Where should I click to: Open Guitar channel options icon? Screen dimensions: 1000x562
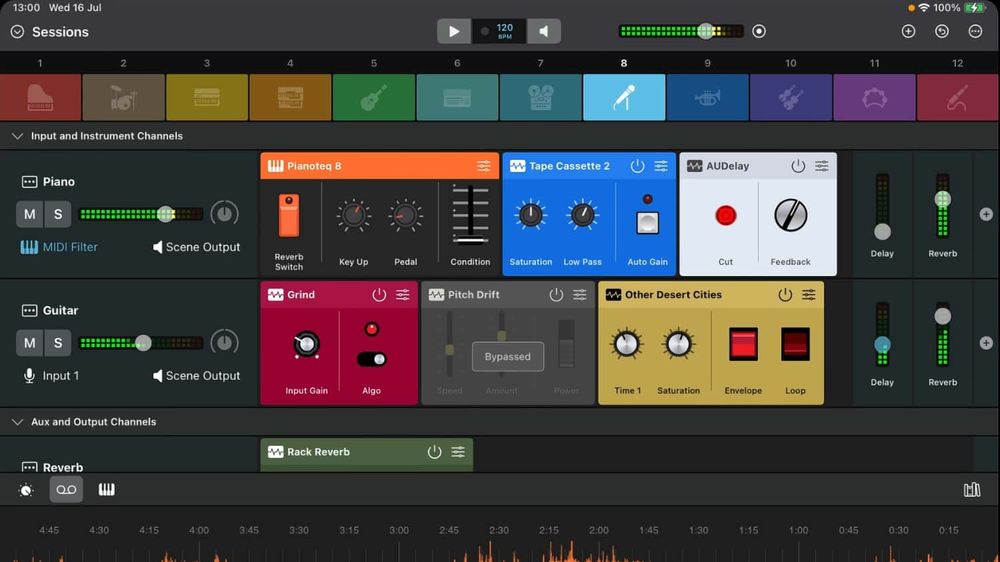[29, 311]
